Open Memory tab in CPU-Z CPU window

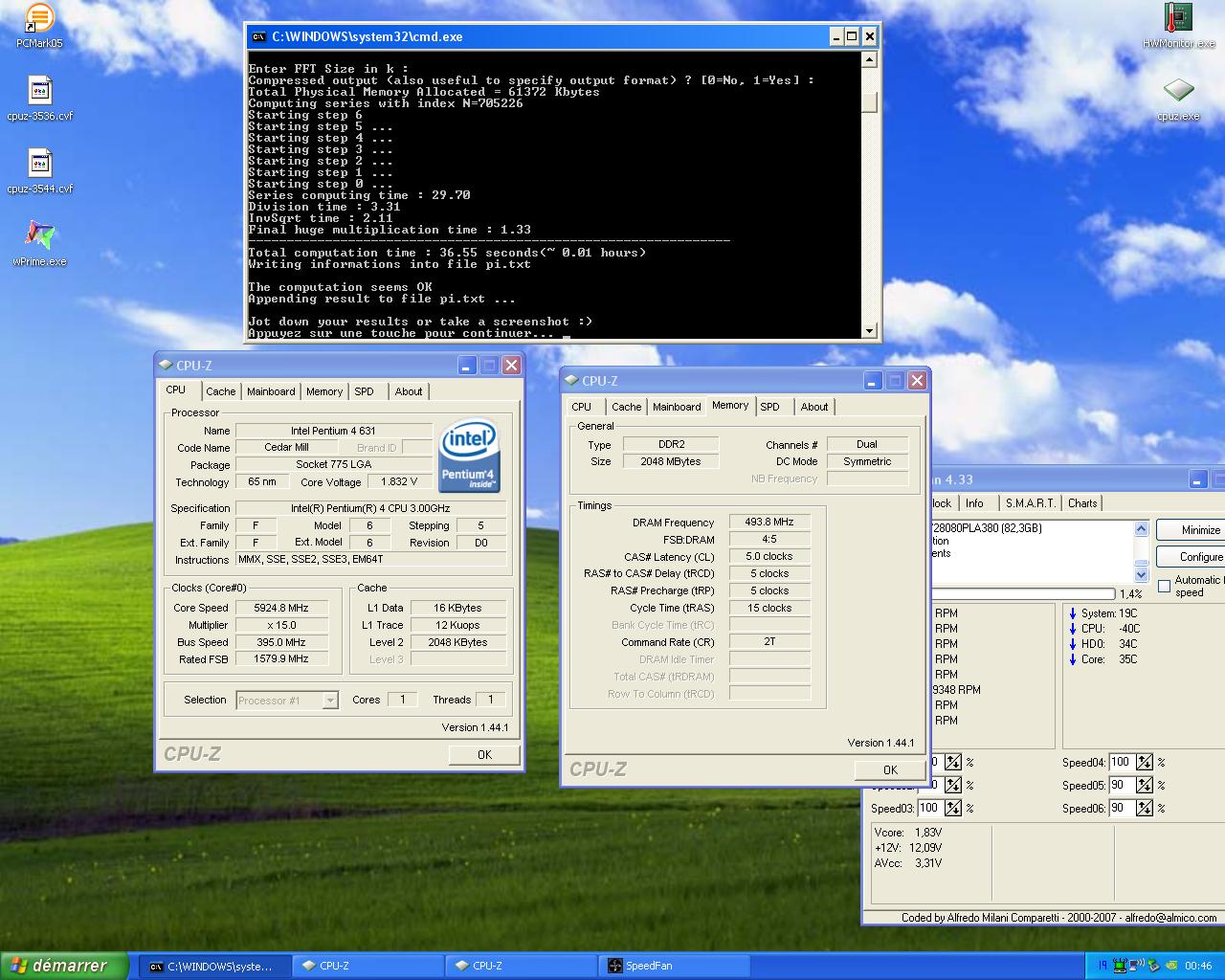[324, 391]
